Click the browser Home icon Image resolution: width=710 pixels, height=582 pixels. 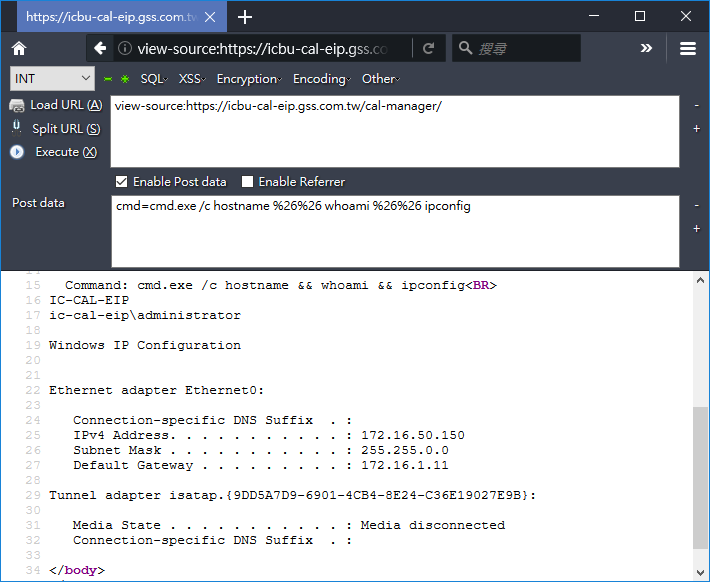[19, 48]
